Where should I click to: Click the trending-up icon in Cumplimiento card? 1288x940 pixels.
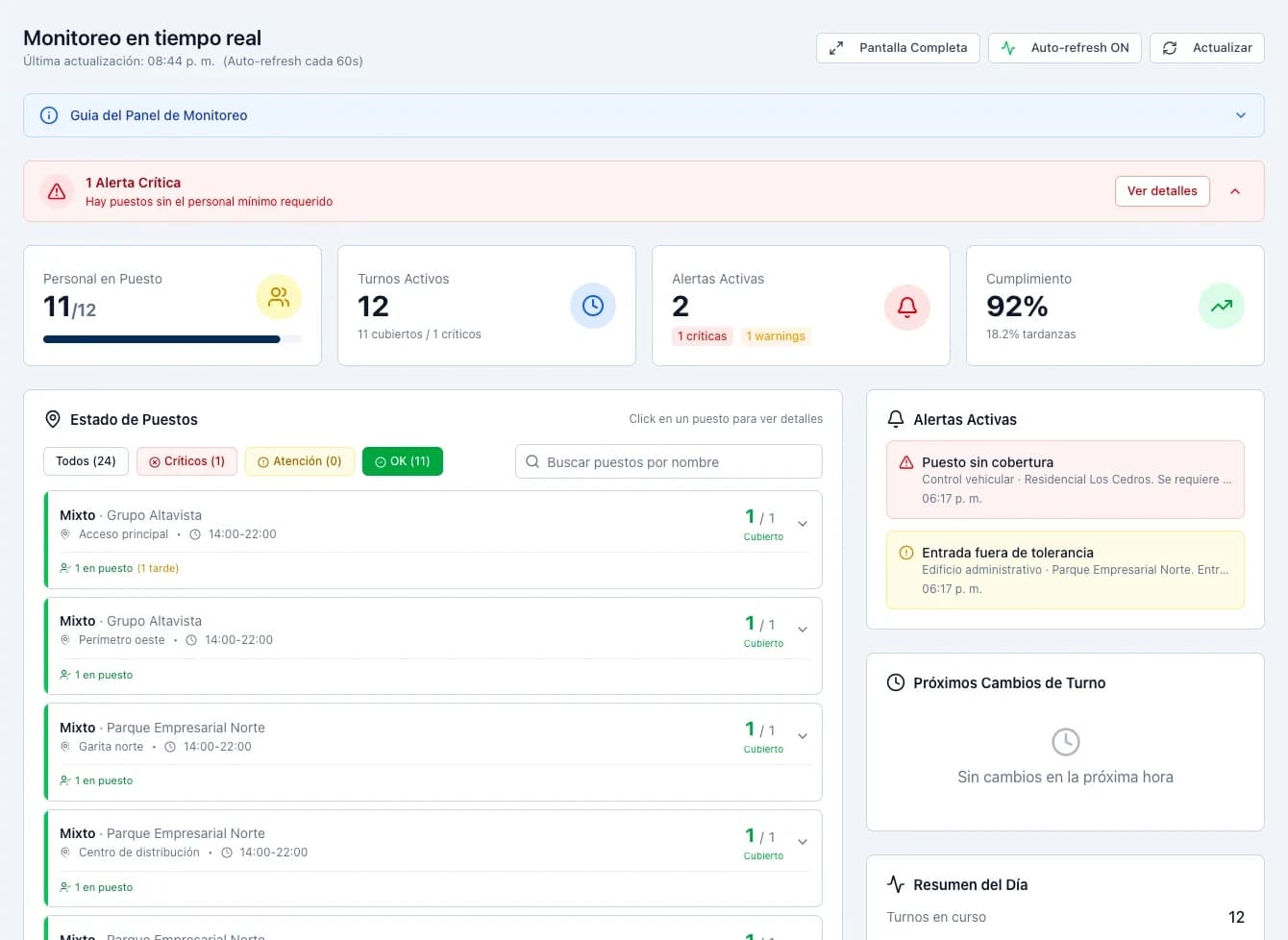click(x=1222, y=306)
